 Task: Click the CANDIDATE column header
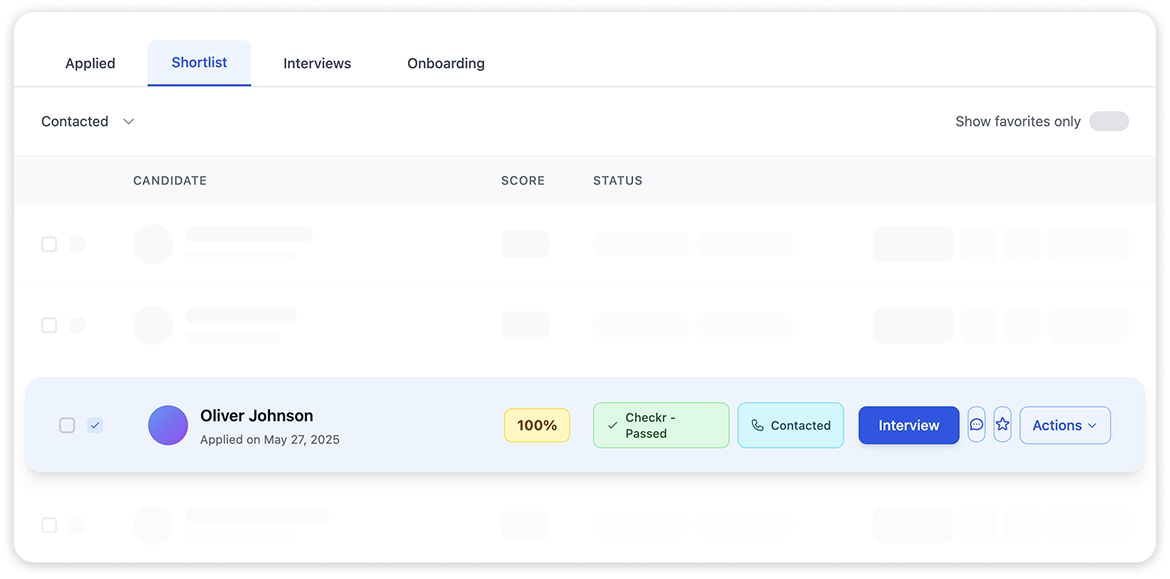click(x=170, y=181)
